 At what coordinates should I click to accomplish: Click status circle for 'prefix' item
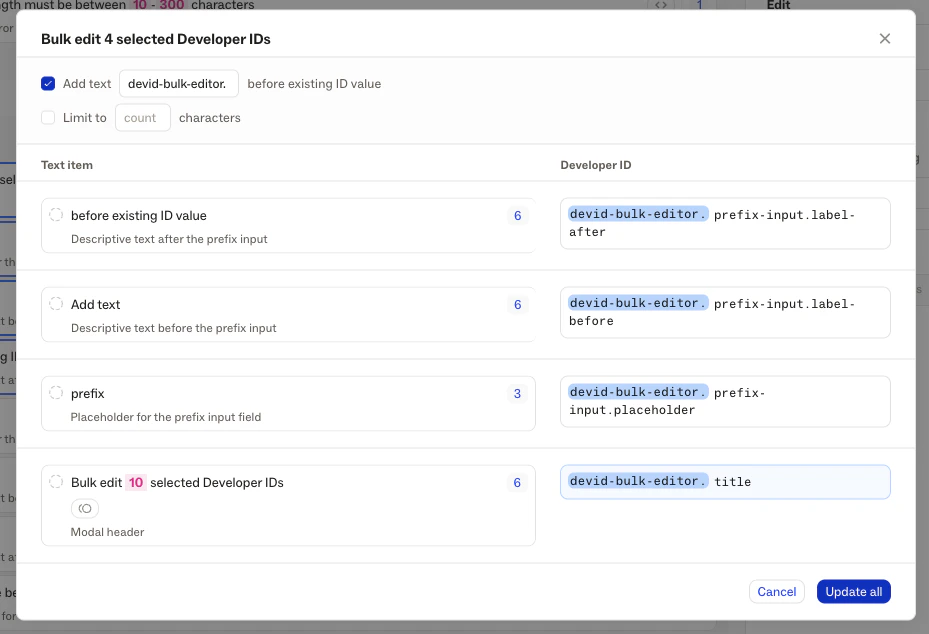[56, 392]
